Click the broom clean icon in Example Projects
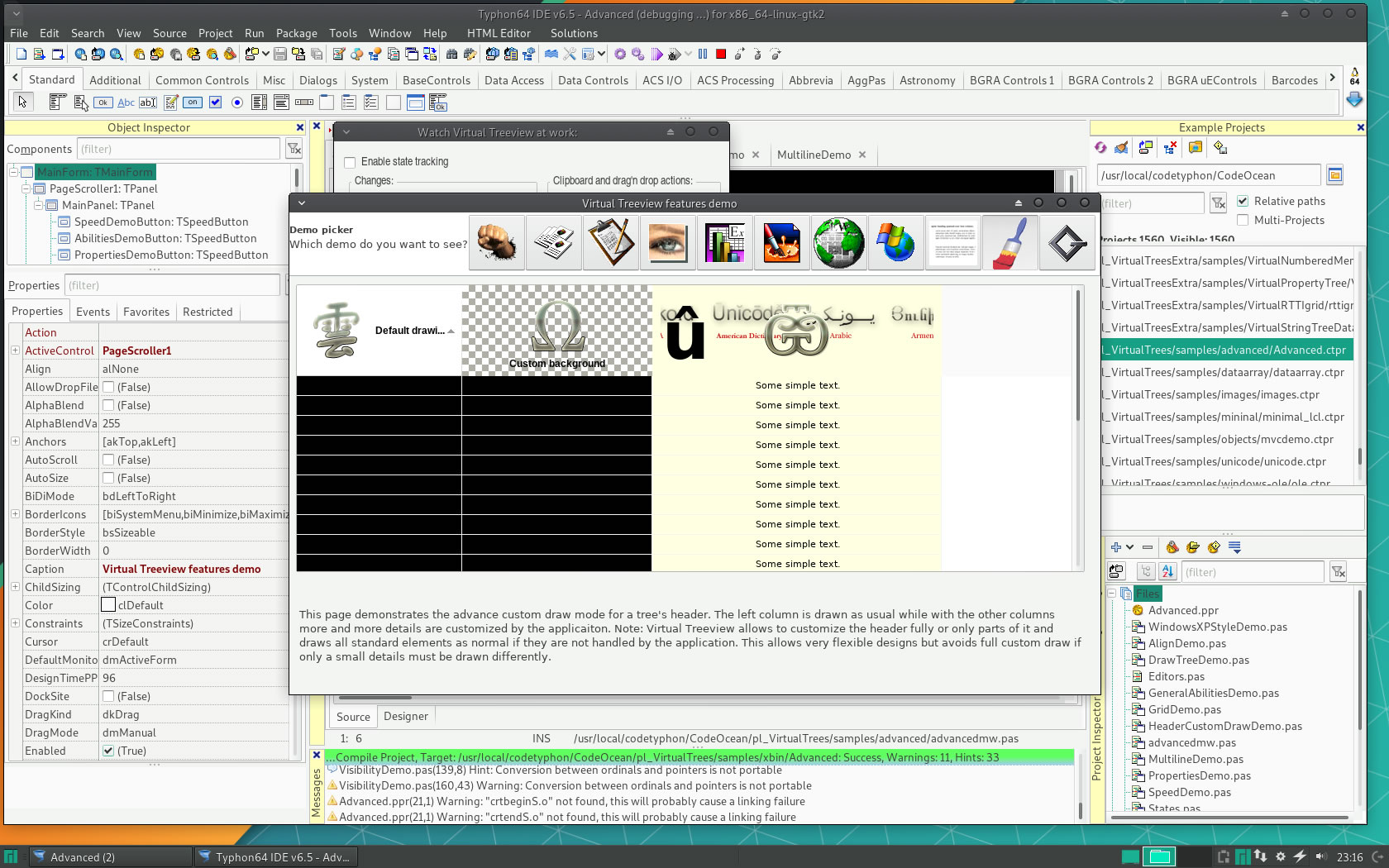The height and width of the screenshot is (868, 1389). [1121, 147]
